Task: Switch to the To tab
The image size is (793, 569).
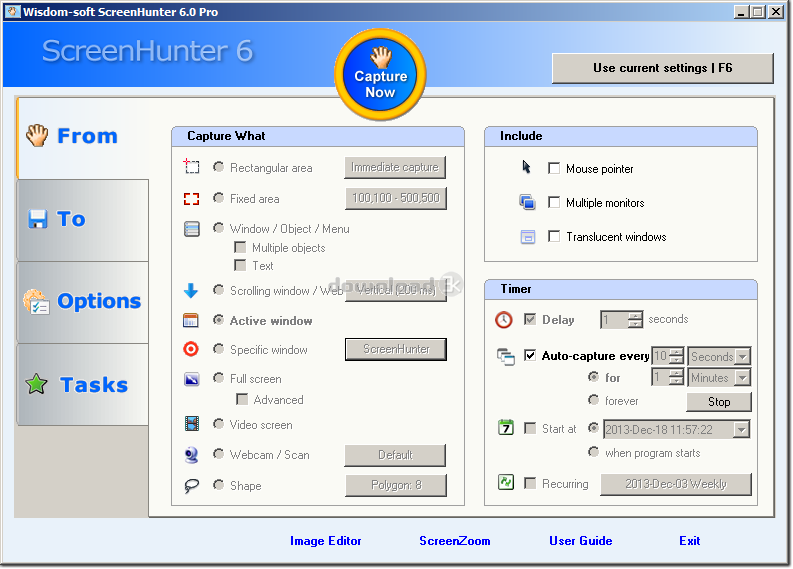Action: [82, 220]
